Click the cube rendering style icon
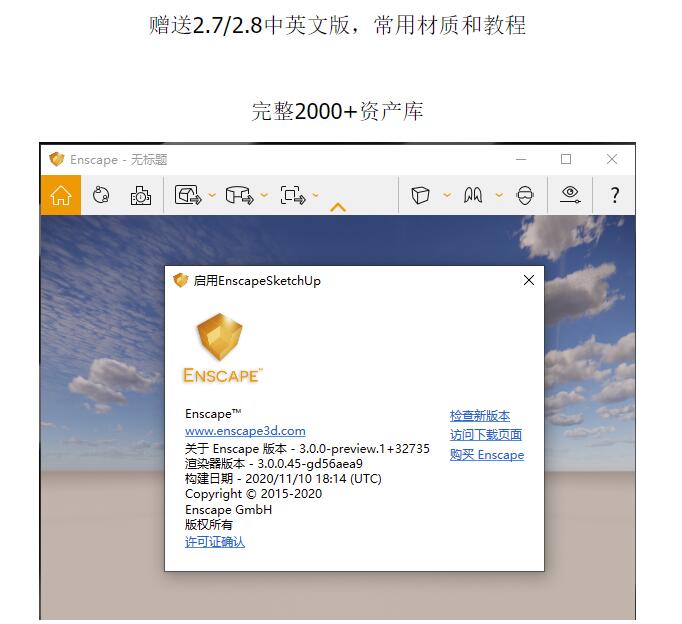682x624 pixels. coord(420,195)
